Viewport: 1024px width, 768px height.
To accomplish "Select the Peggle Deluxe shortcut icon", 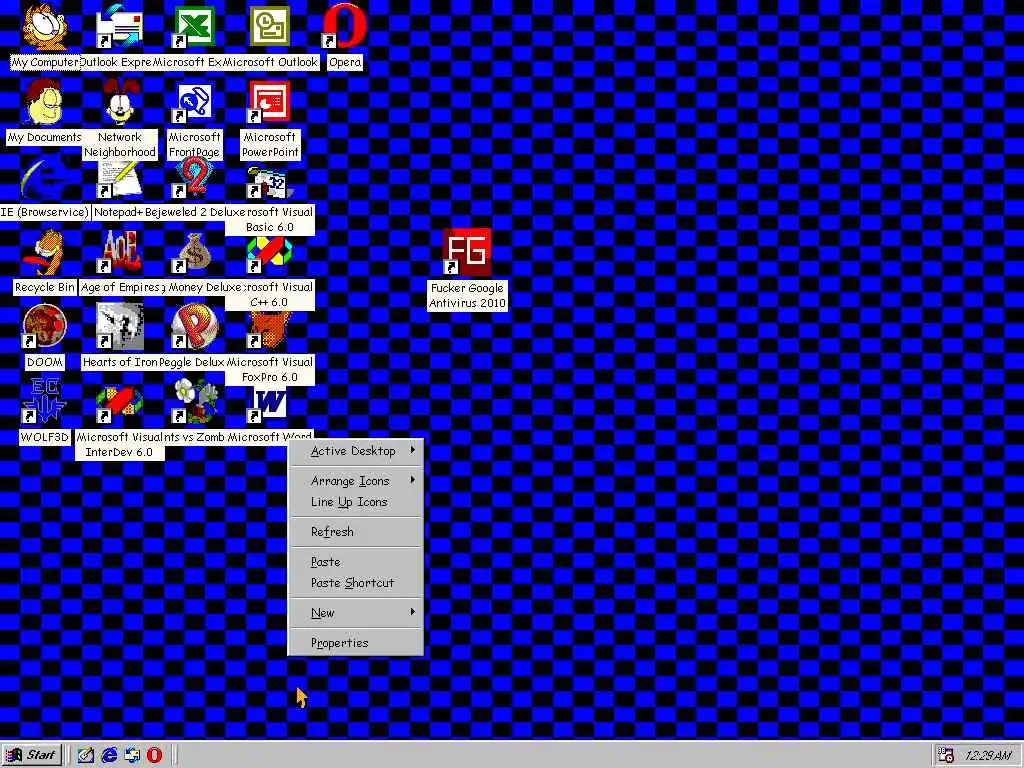I will coord(194,328).
